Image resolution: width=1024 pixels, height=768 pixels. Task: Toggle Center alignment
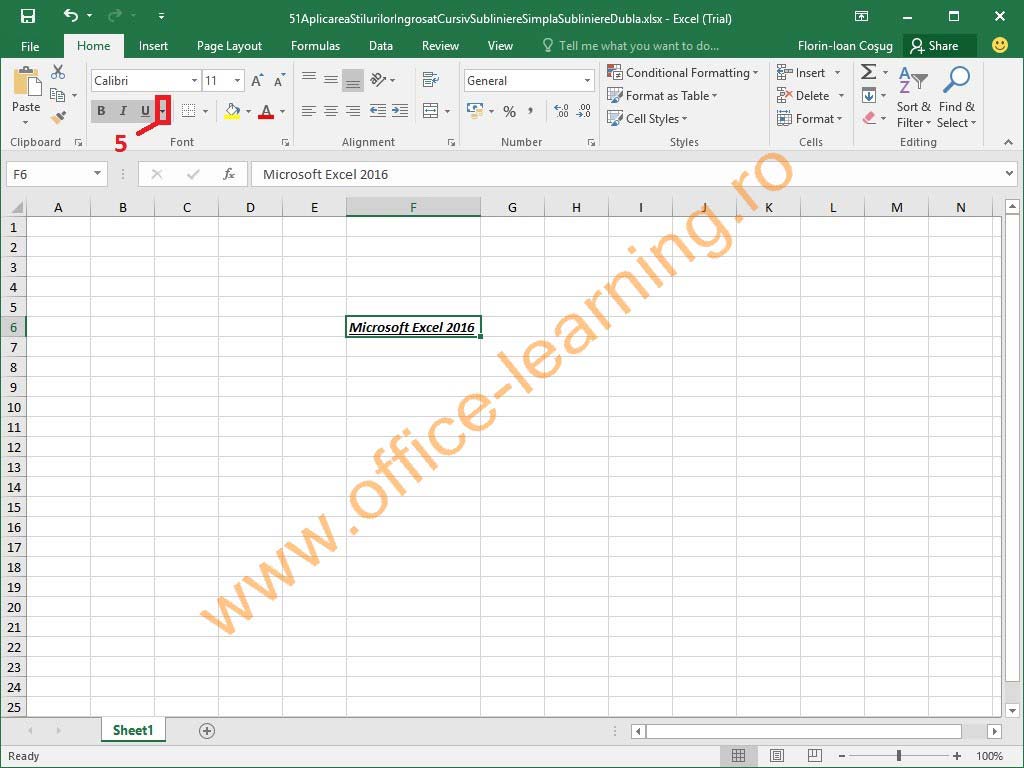tap(331, 111)
